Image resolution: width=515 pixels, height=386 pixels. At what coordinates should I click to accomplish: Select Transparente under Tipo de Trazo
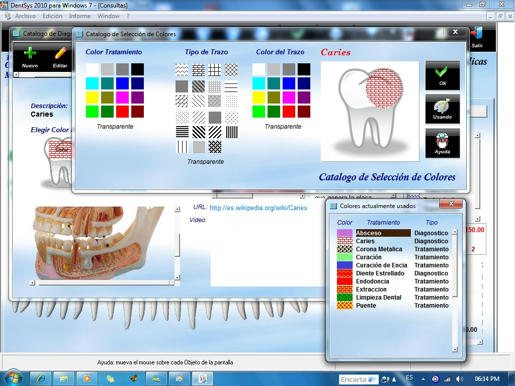click(205, 162)
